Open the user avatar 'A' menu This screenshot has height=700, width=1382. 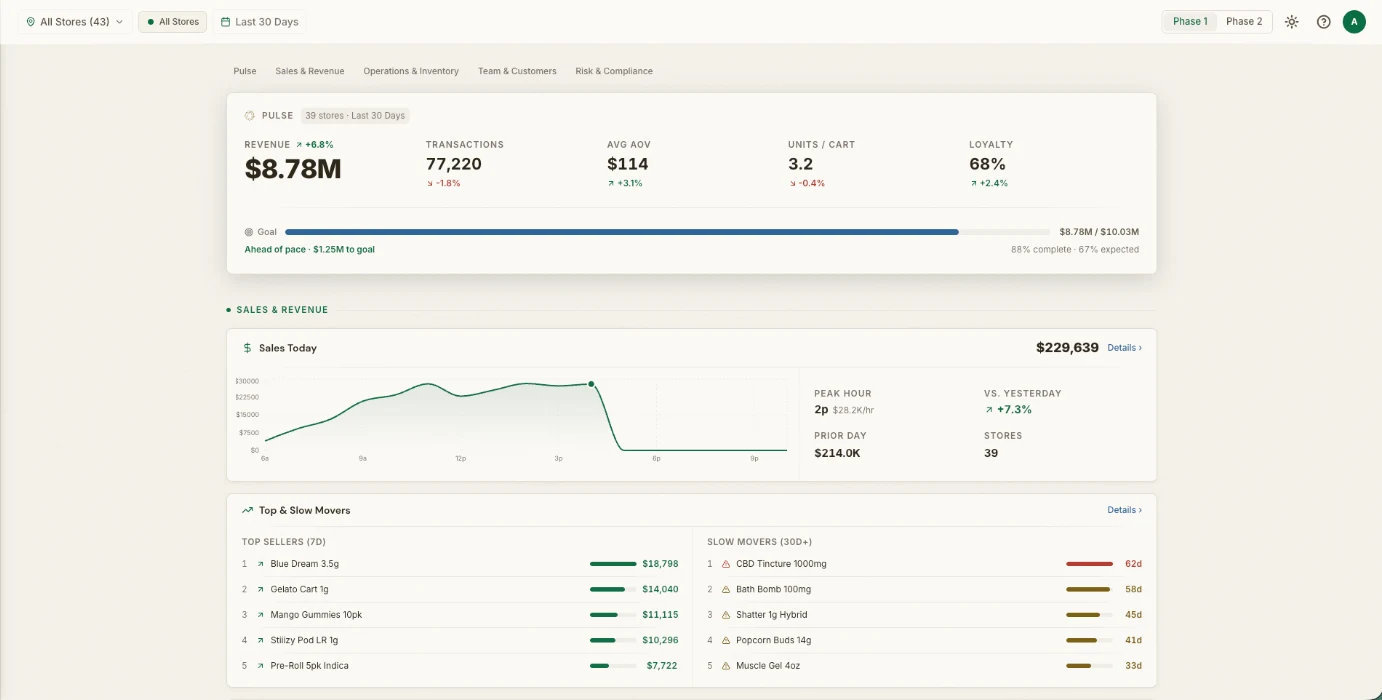point(1354,21)
